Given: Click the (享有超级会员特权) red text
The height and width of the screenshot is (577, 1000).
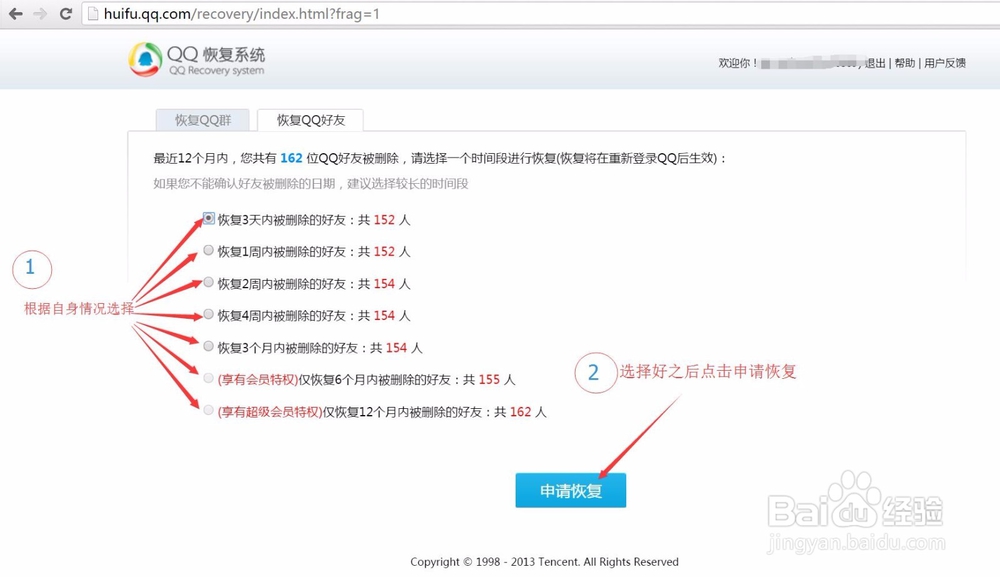Looking at the screenshot, I should pyautogui.click(x=270, y=413).
